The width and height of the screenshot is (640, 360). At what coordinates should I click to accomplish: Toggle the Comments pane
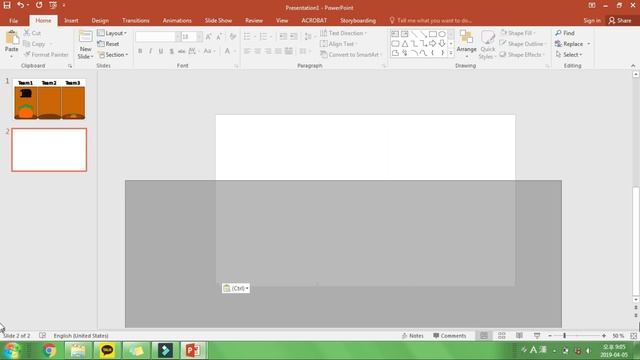point(450,336)
